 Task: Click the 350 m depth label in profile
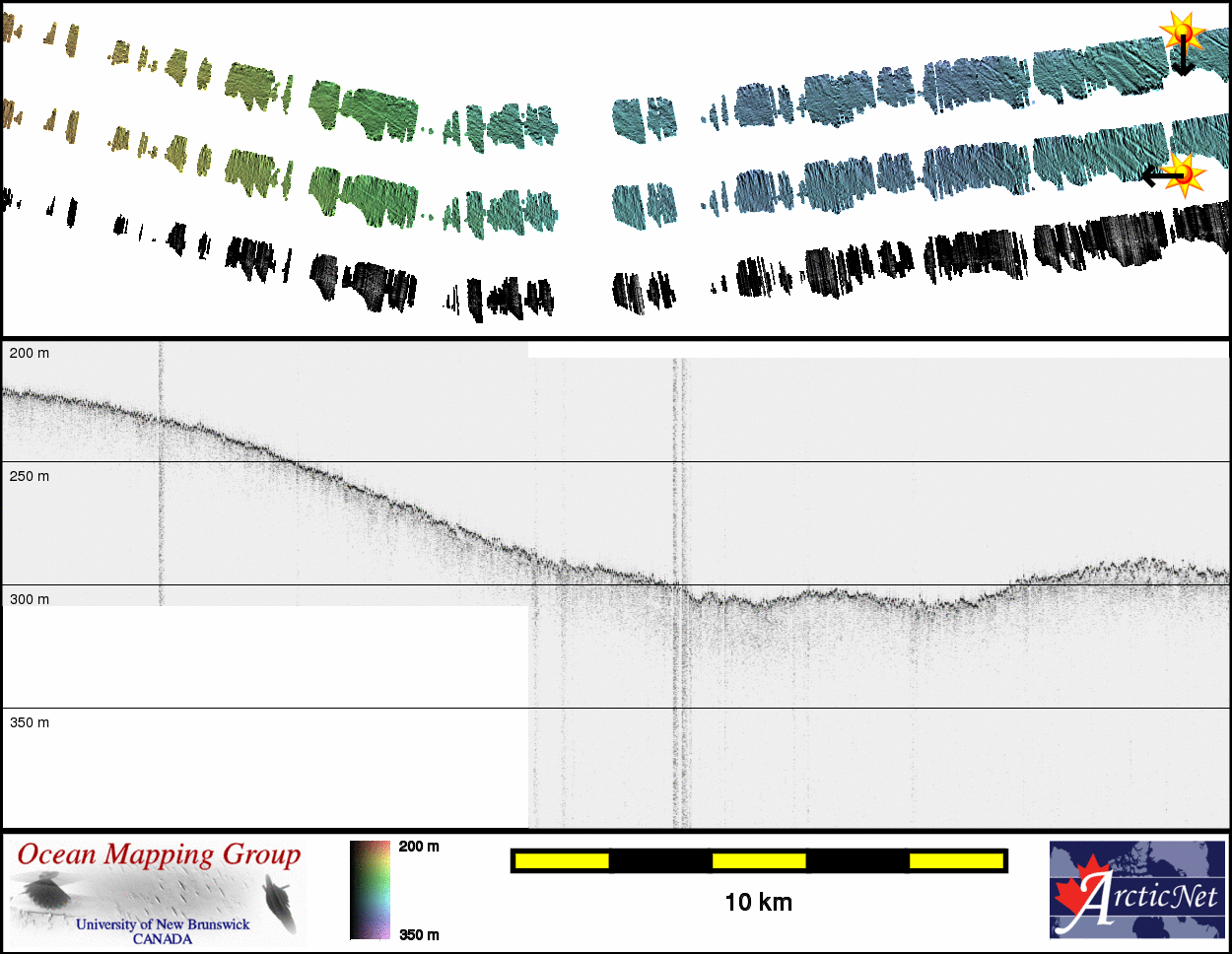click(30, 722)
